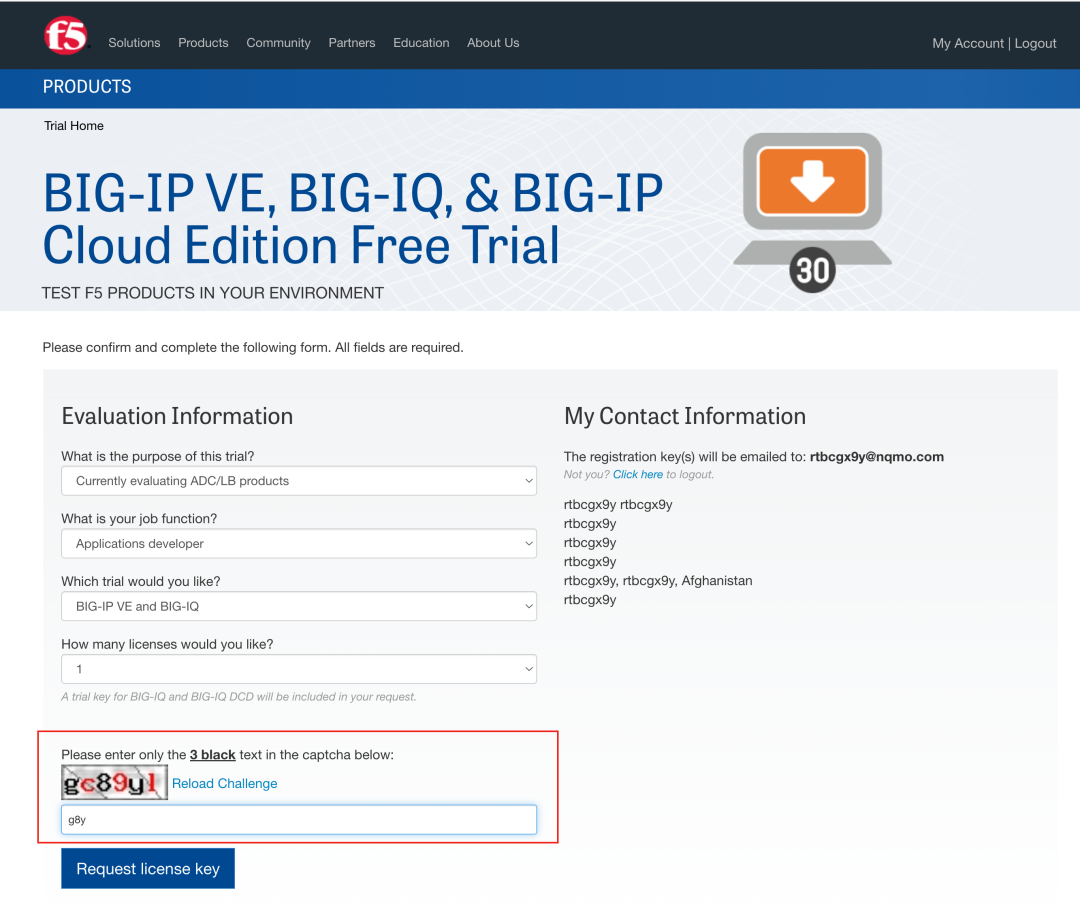Go to My Account

pos(968,43)
